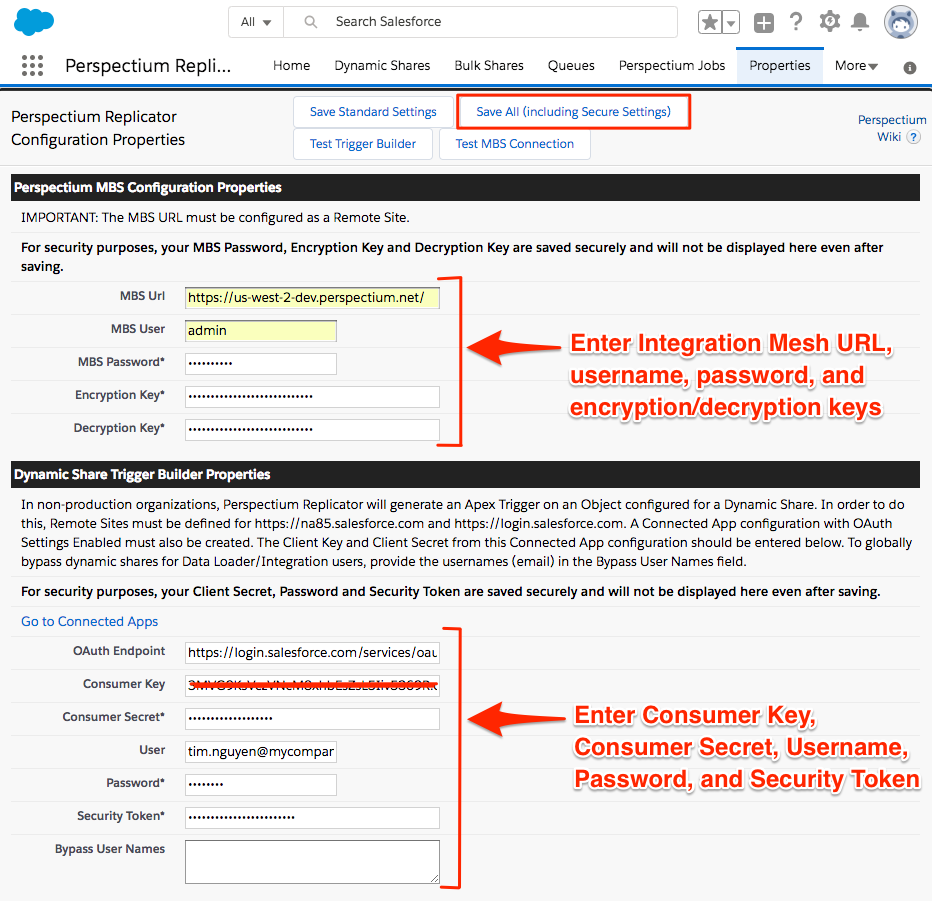Screen dimensions: 932x901
Task: Click the User email field
Action: coord(260,752)
